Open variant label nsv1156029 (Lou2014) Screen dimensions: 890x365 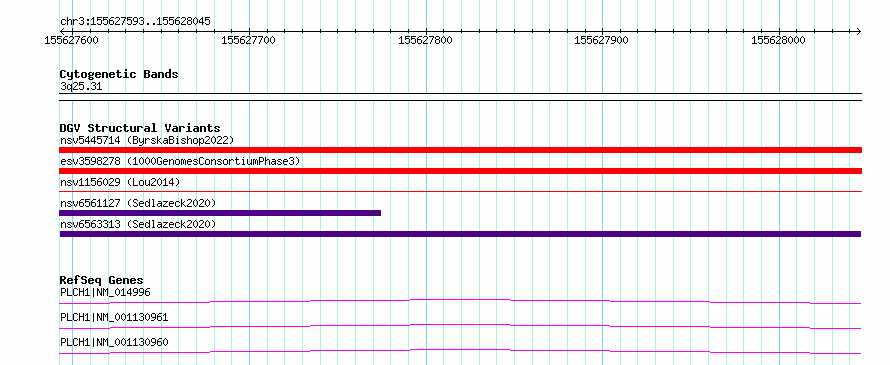pos(120,182)
